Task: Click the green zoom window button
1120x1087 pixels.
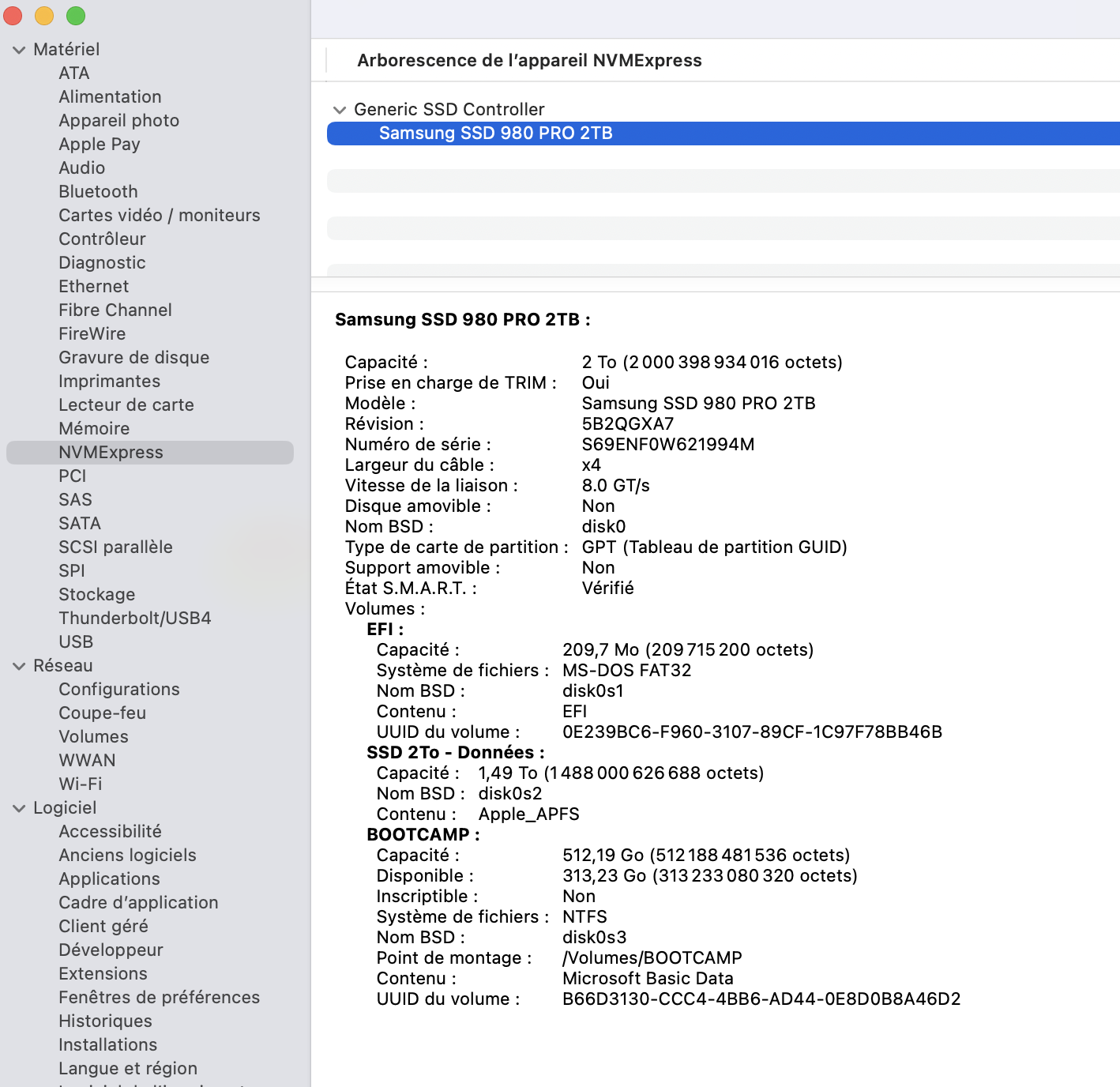Action: pos(76,16)
